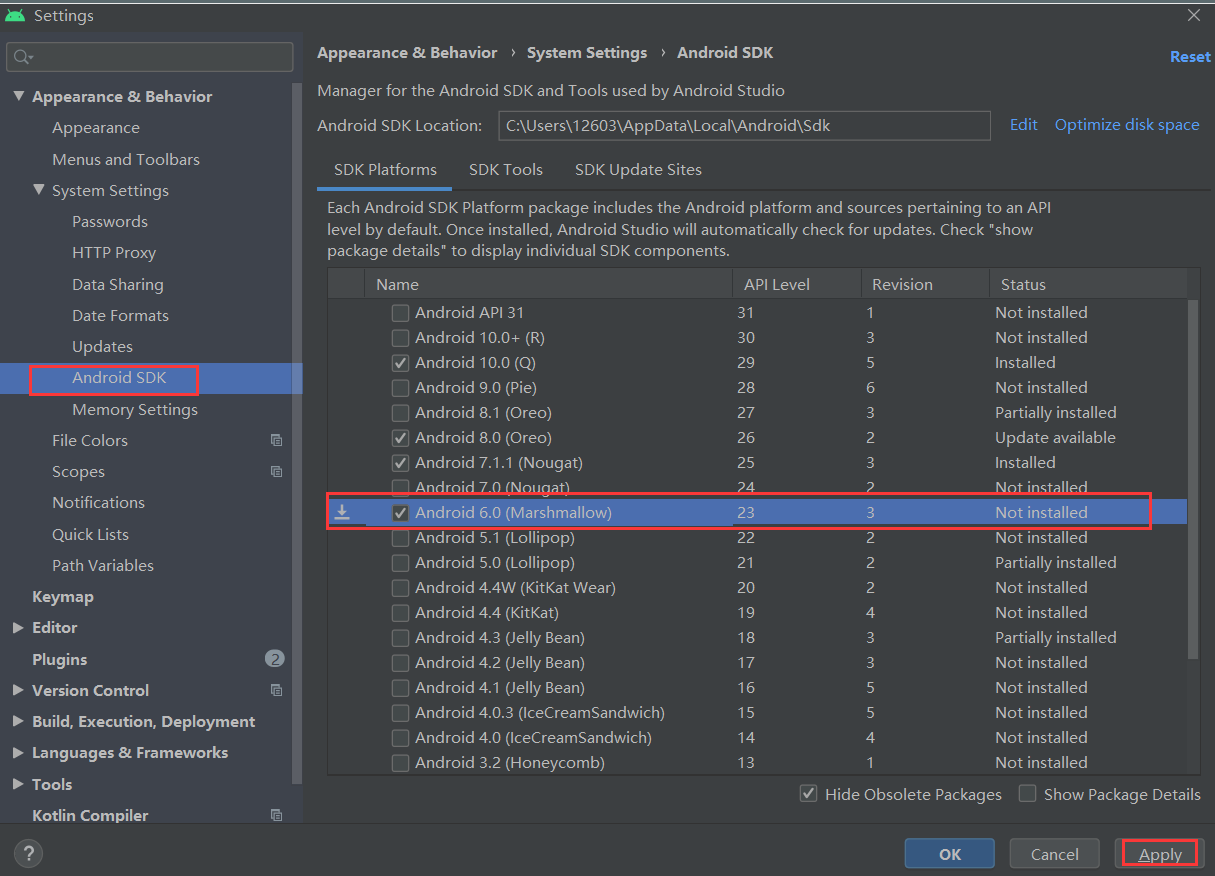Expand Build, Execution, Deployment node
Image resolution: width=1215 pixels, height=876 pixels.
coord(18,721)
